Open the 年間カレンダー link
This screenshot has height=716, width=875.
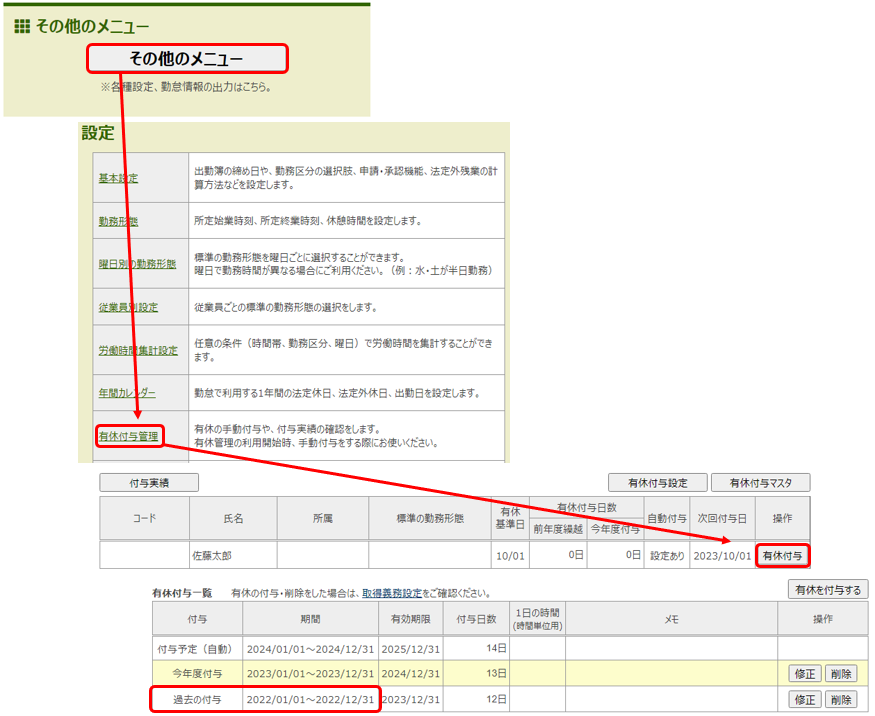point(127,393)
